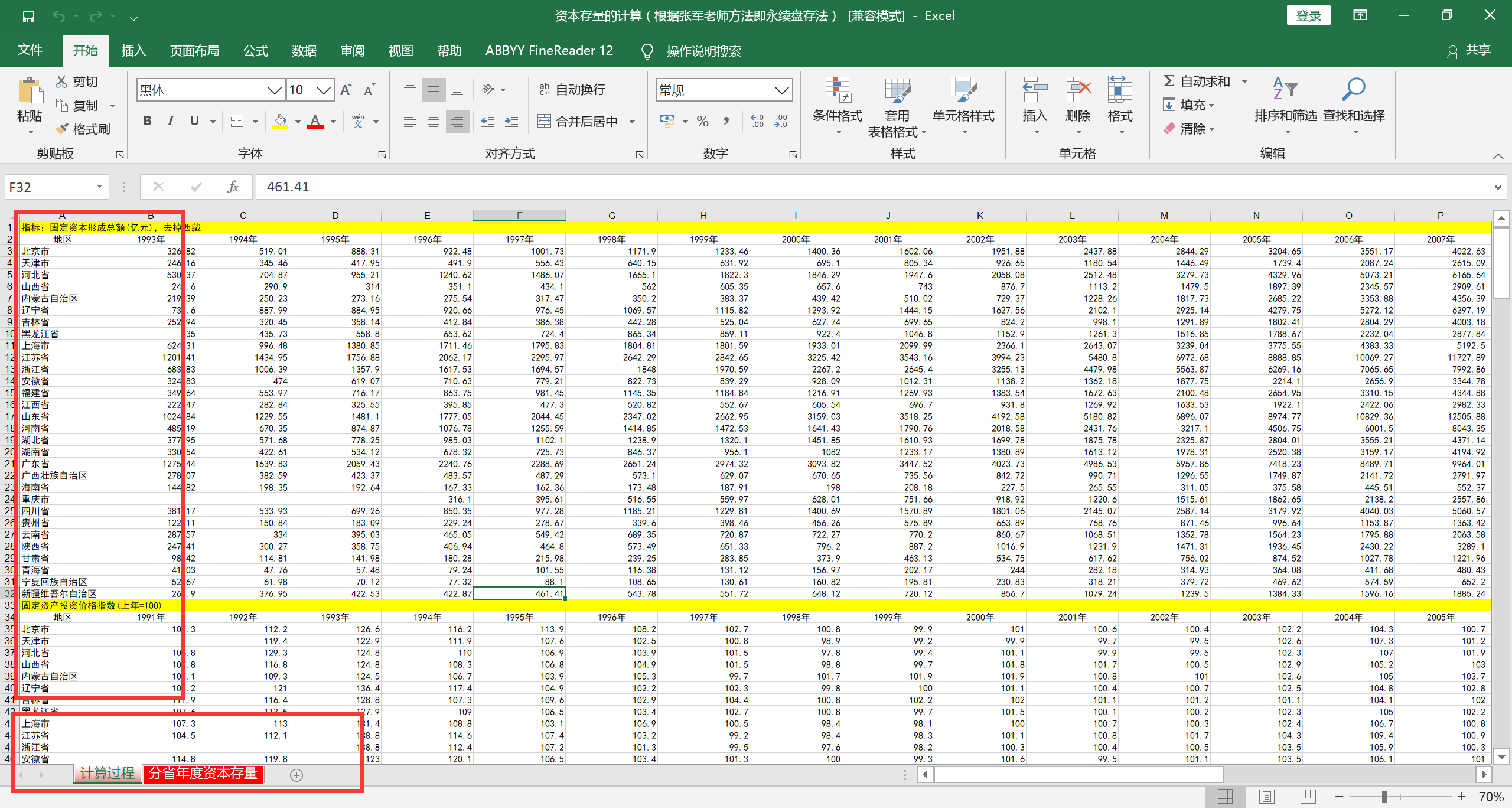Open Conditional Formatting (条件格式)

click(x=838, y=106)
